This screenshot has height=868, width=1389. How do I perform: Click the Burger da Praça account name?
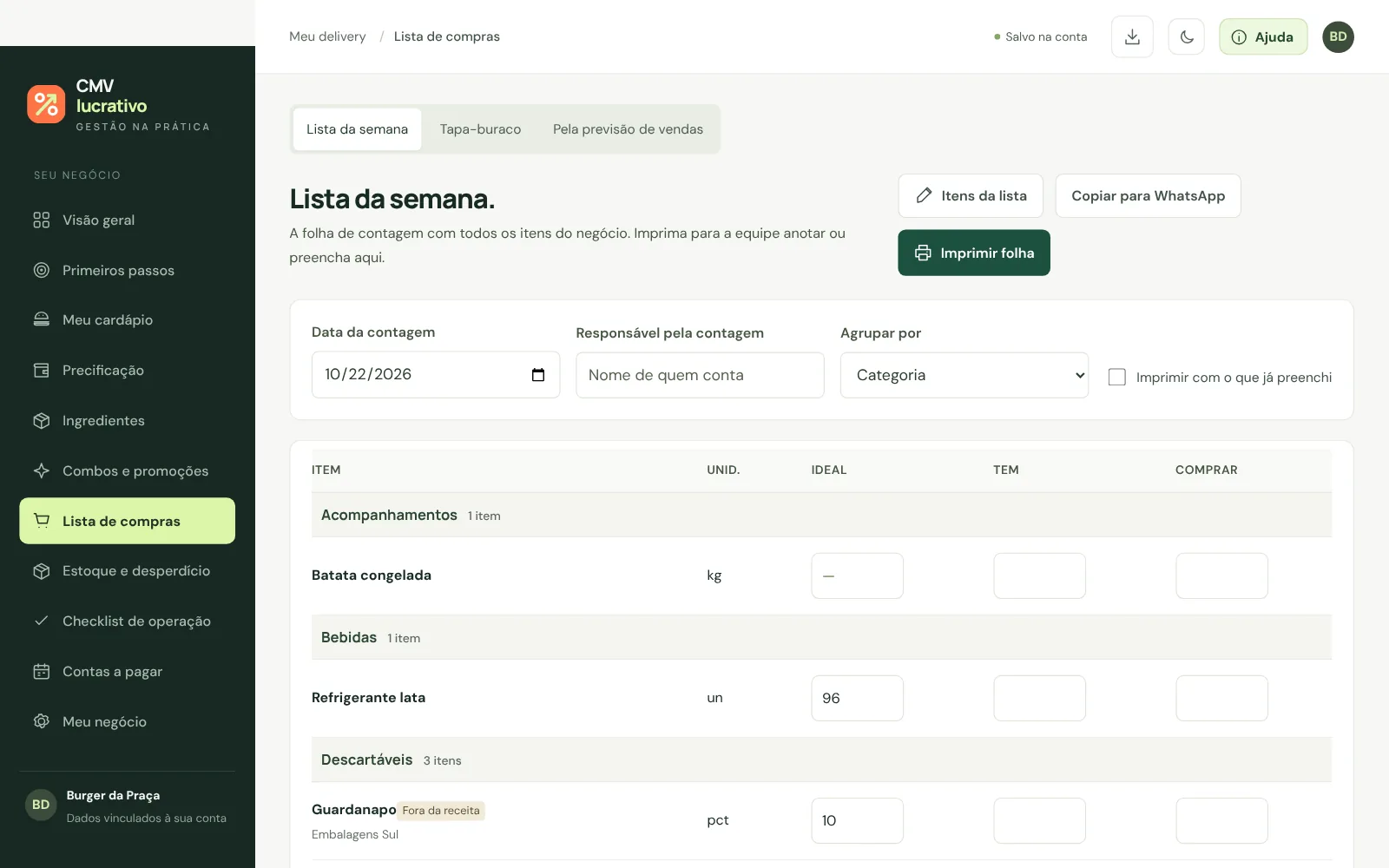pos(113,795)
